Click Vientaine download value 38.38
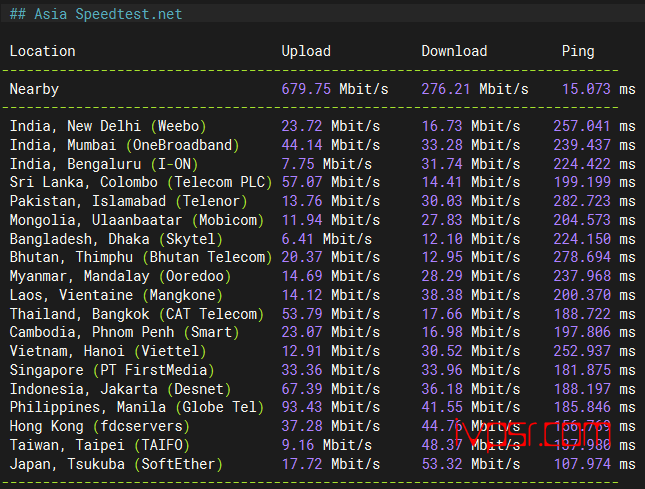 click(x=442, y=295)
